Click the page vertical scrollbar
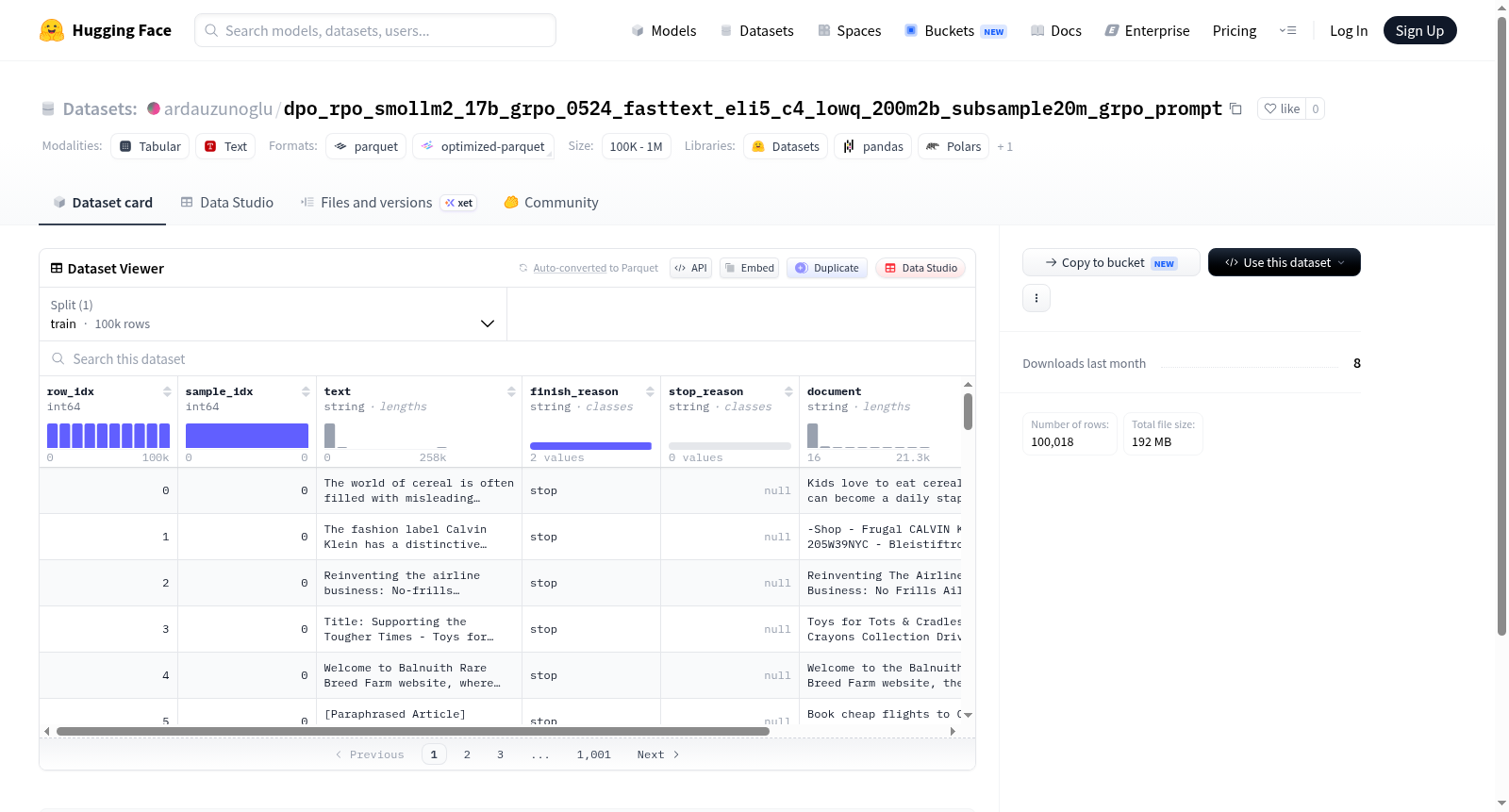1509x812 pixels. 1501,325
